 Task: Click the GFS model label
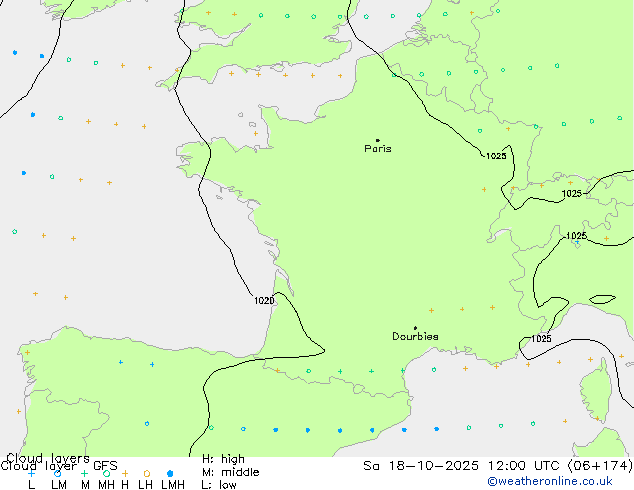105,466
